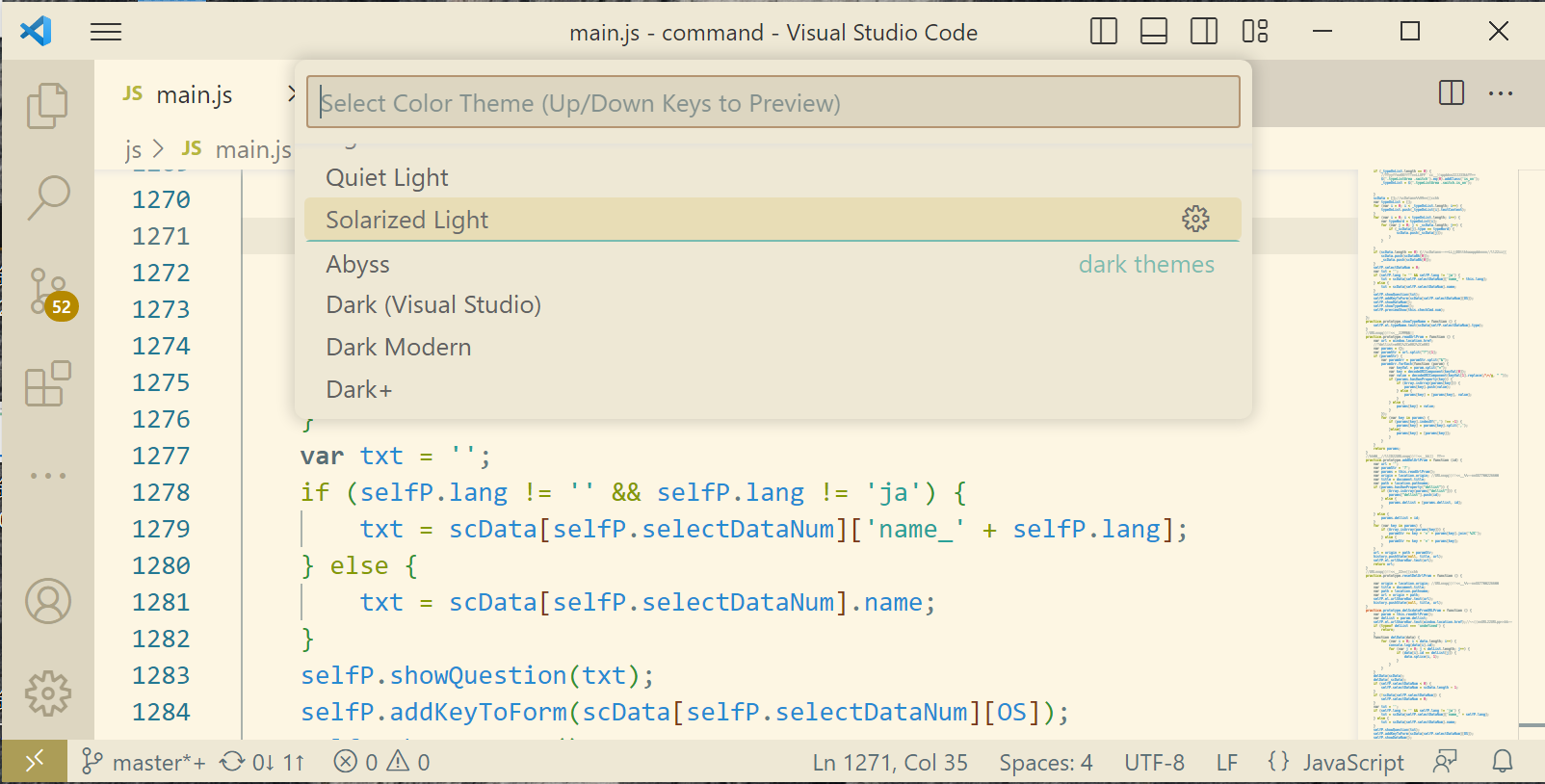Synchronize changes 0↓ 1↑
This screenshot has height=784, width=1545.
[x=262, y=762]
